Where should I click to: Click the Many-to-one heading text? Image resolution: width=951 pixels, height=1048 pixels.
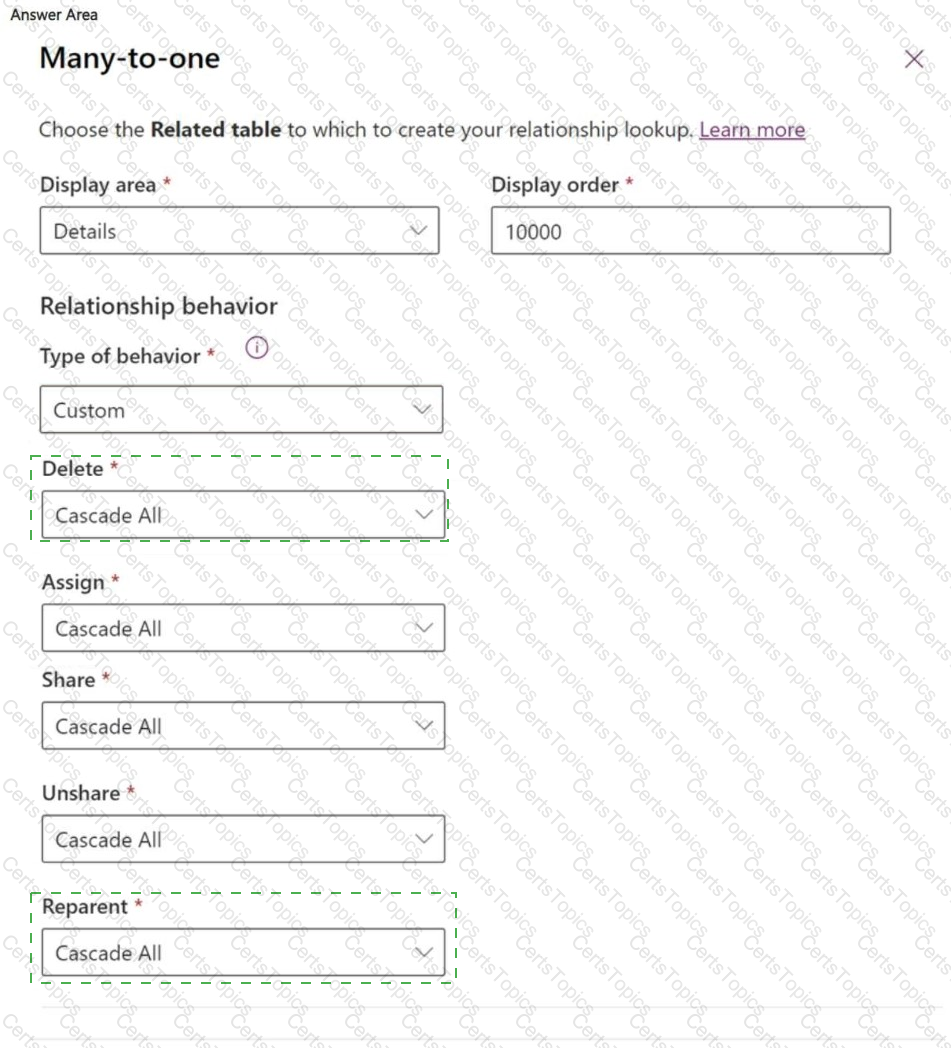(129, 58)
